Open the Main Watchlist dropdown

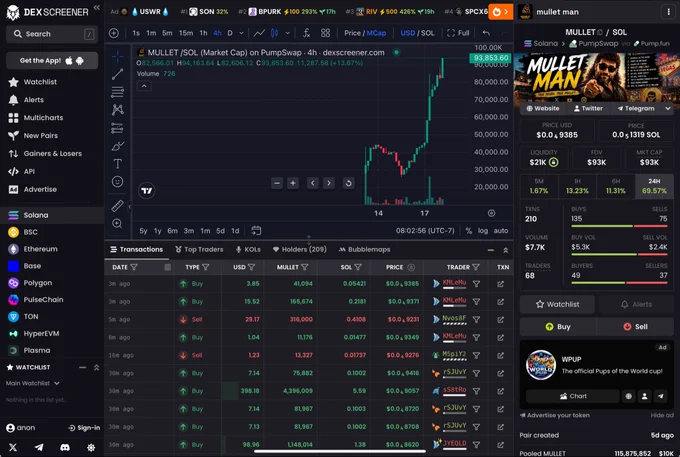click(x=33, y=383)
